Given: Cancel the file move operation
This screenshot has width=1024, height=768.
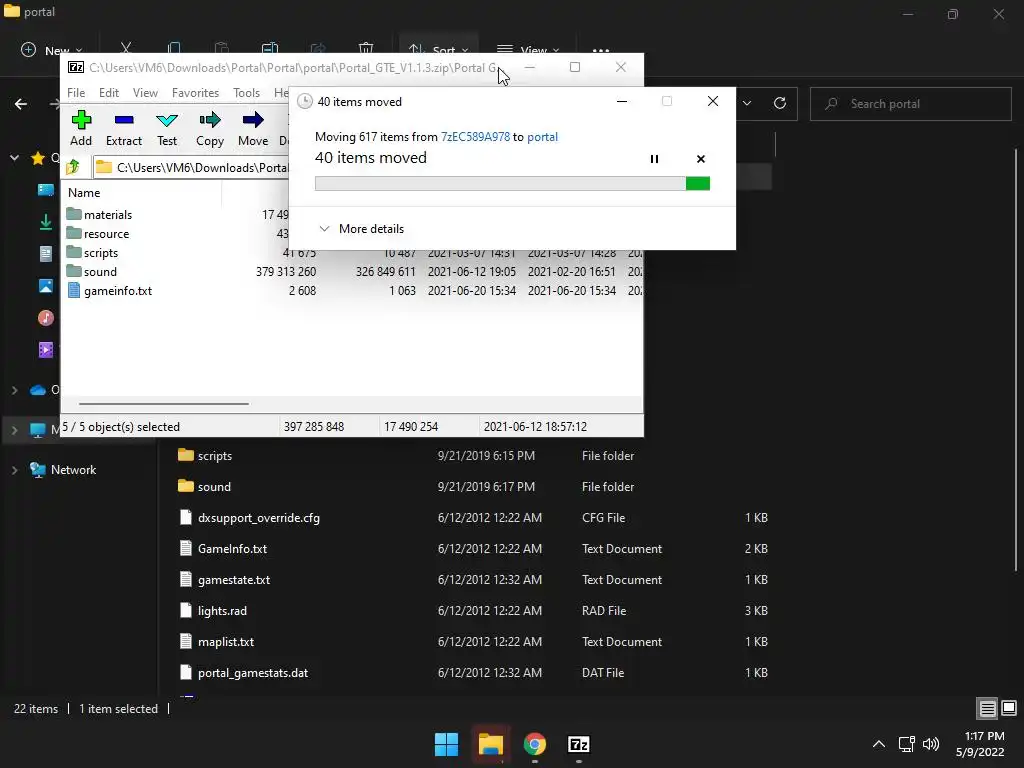Looking at the screenshot, I should pos(701,159).
